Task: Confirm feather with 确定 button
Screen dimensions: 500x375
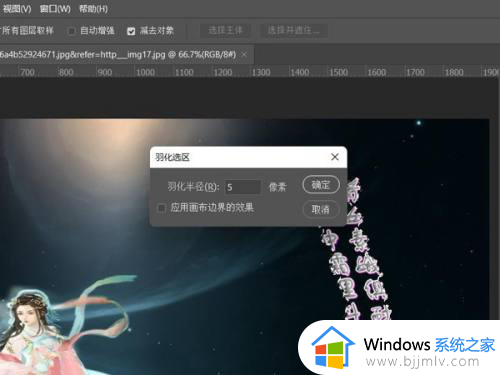Action: [321, 185]
